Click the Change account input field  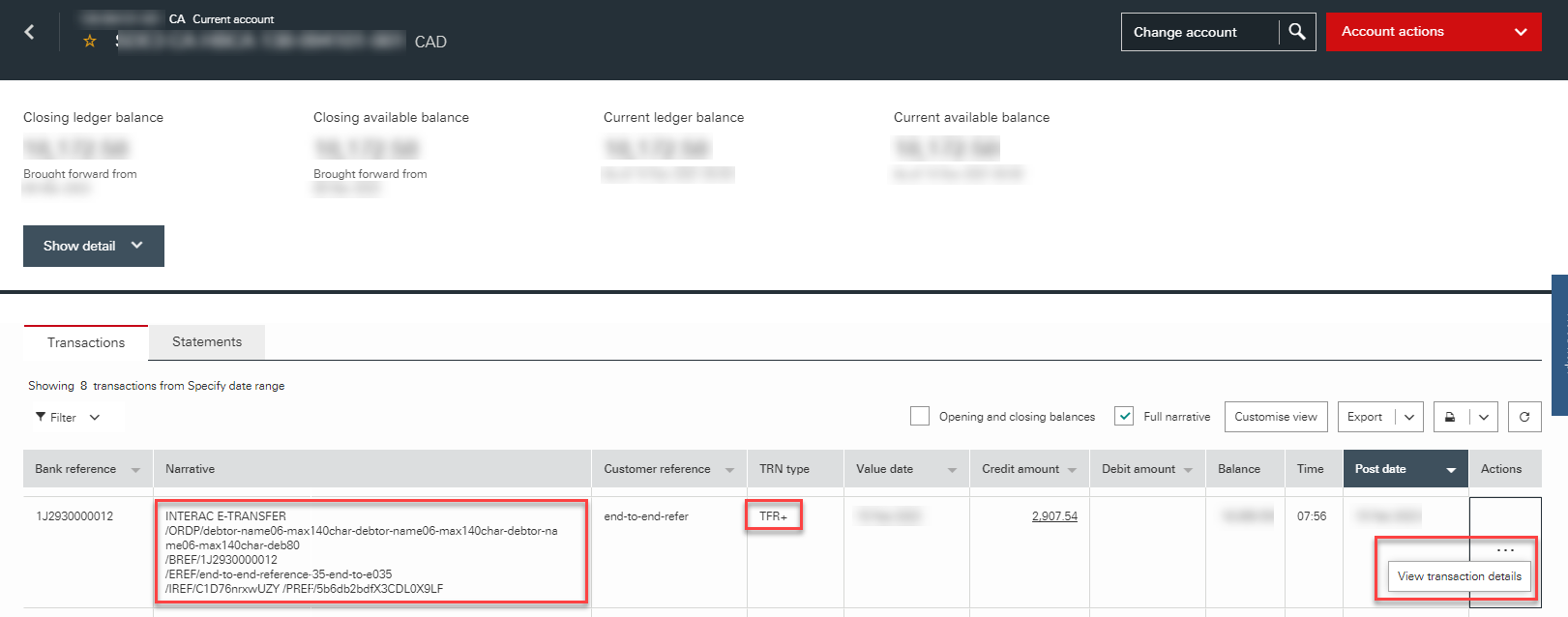pos(1199,32)
